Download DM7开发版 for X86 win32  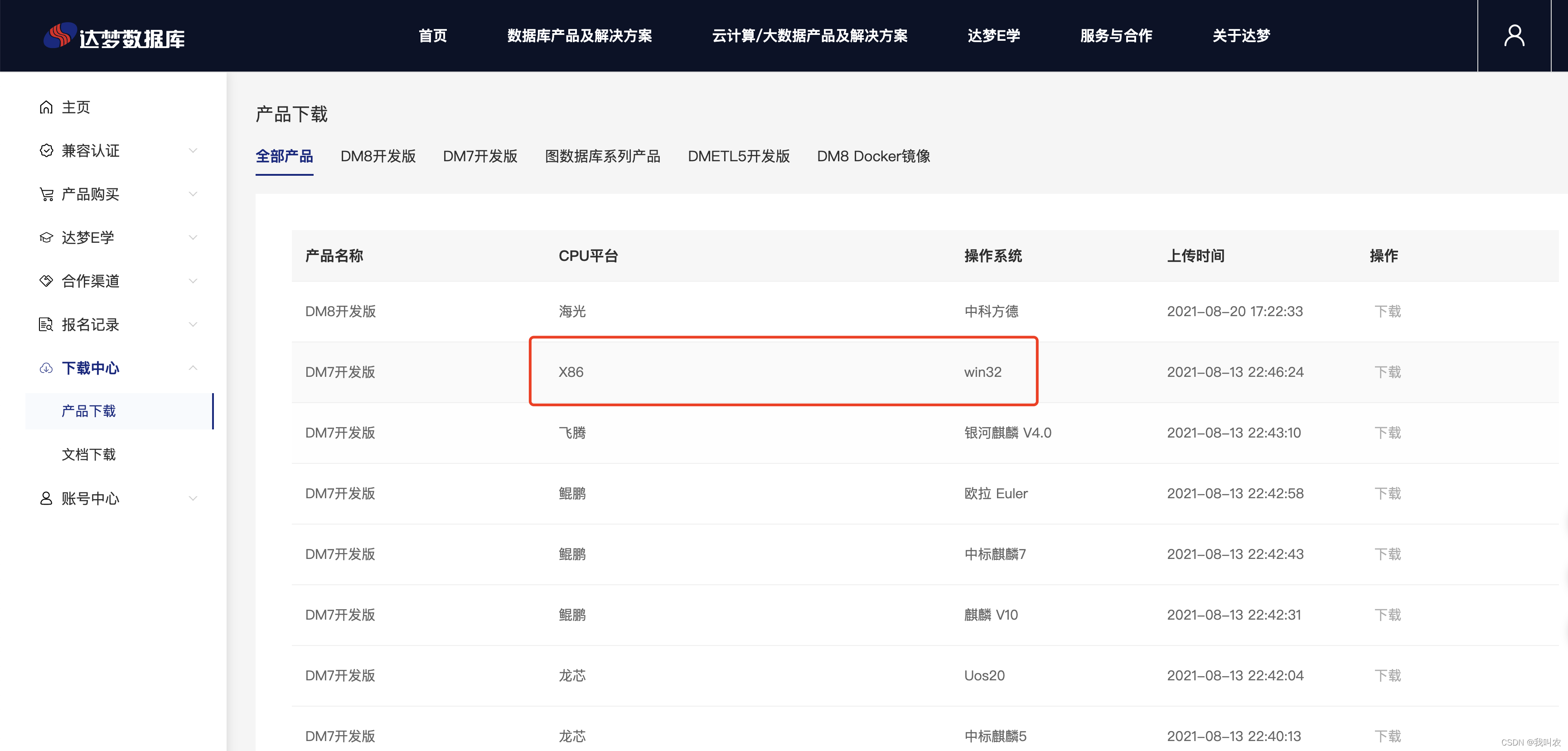point(1388,372)
